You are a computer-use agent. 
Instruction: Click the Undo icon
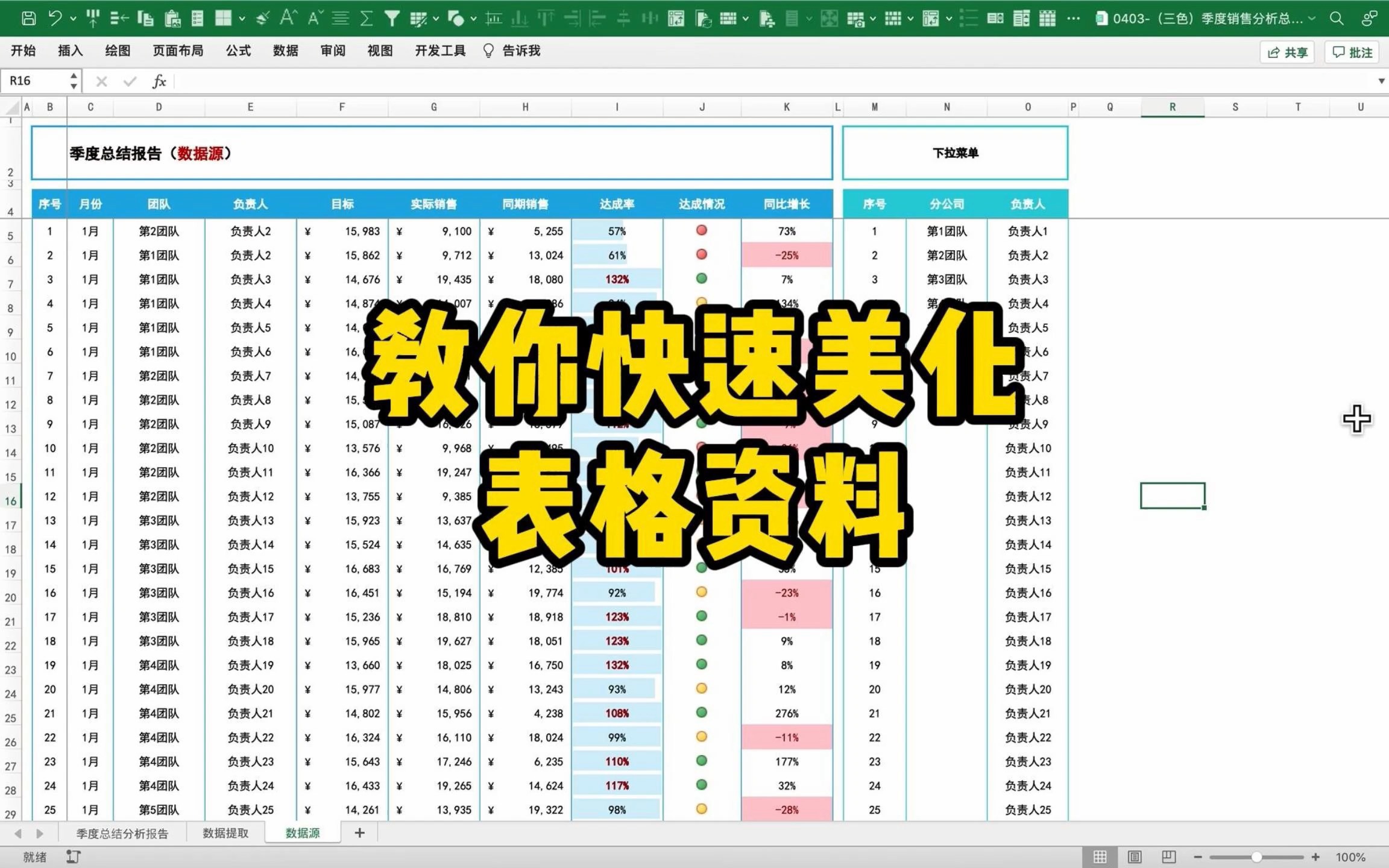click(56, 19)
